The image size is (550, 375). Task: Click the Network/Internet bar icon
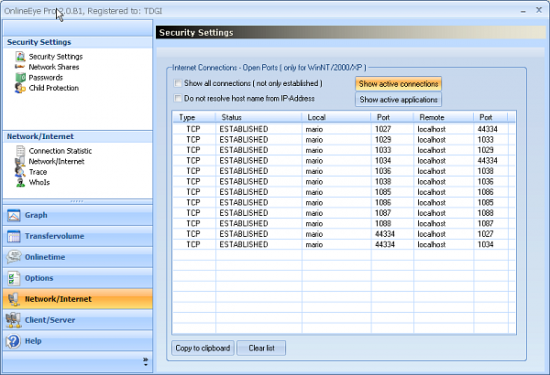pyautogui.click(x=14, y=299)
